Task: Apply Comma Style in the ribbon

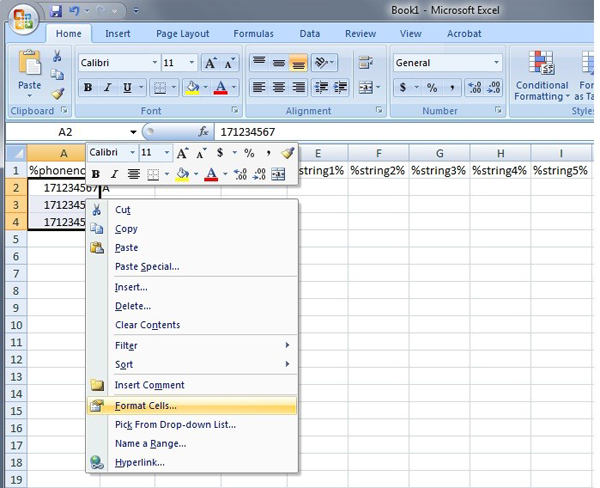Action: [x=452, y=88]
